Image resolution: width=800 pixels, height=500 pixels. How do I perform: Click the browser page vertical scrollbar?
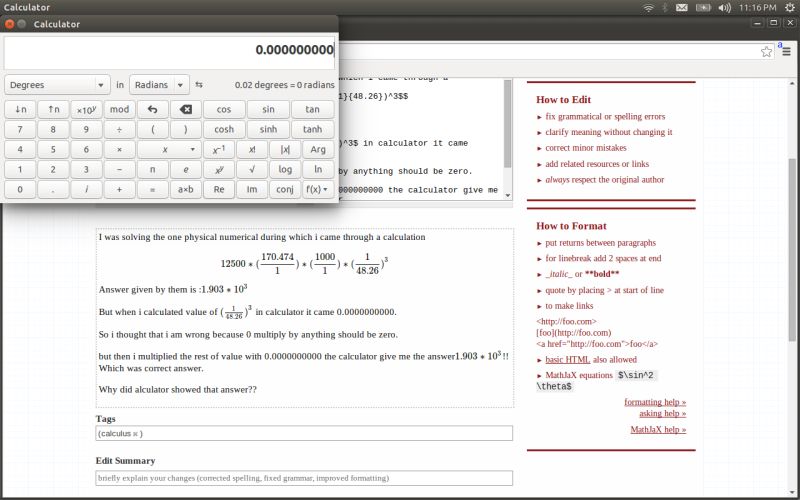(792, 250)
